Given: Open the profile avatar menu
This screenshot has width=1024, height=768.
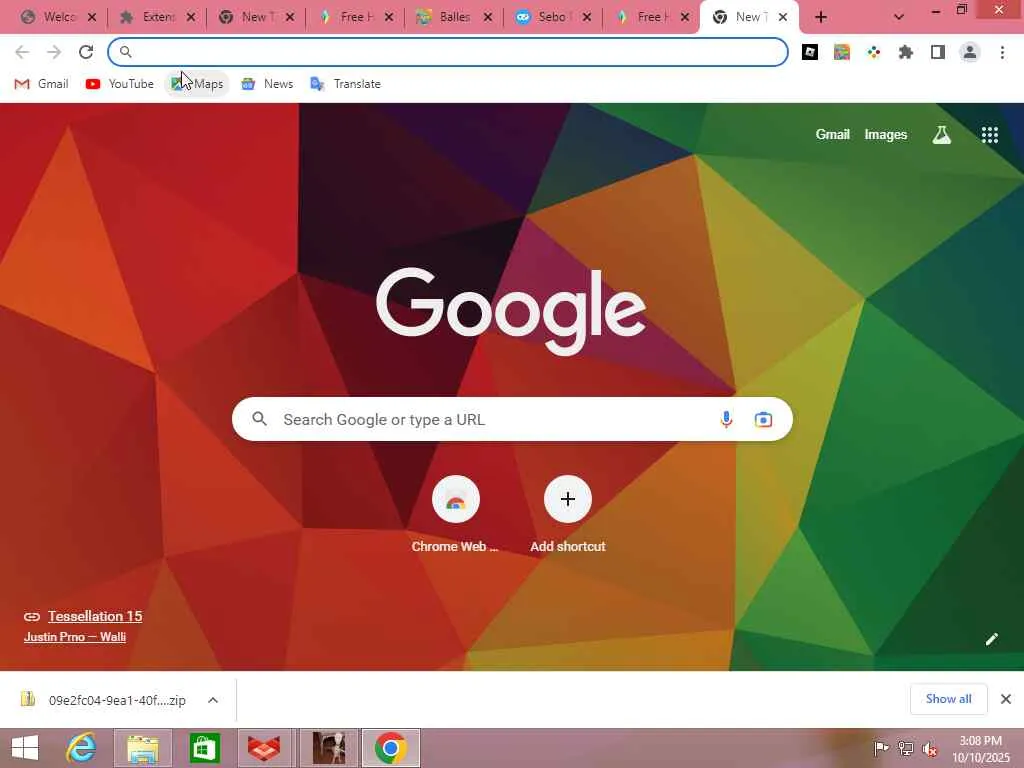Looking at the screenshot, I should click(970, 52).
